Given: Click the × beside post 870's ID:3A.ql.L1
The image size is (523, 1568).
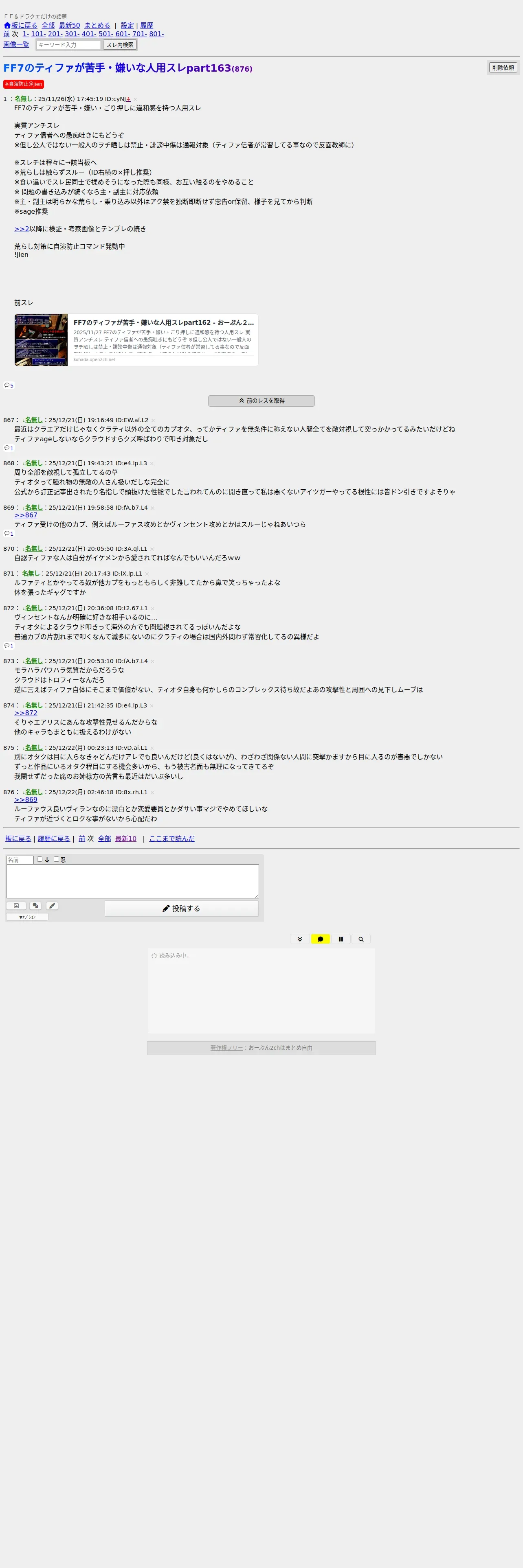Looking at the screenshot, I should (152, 548).
